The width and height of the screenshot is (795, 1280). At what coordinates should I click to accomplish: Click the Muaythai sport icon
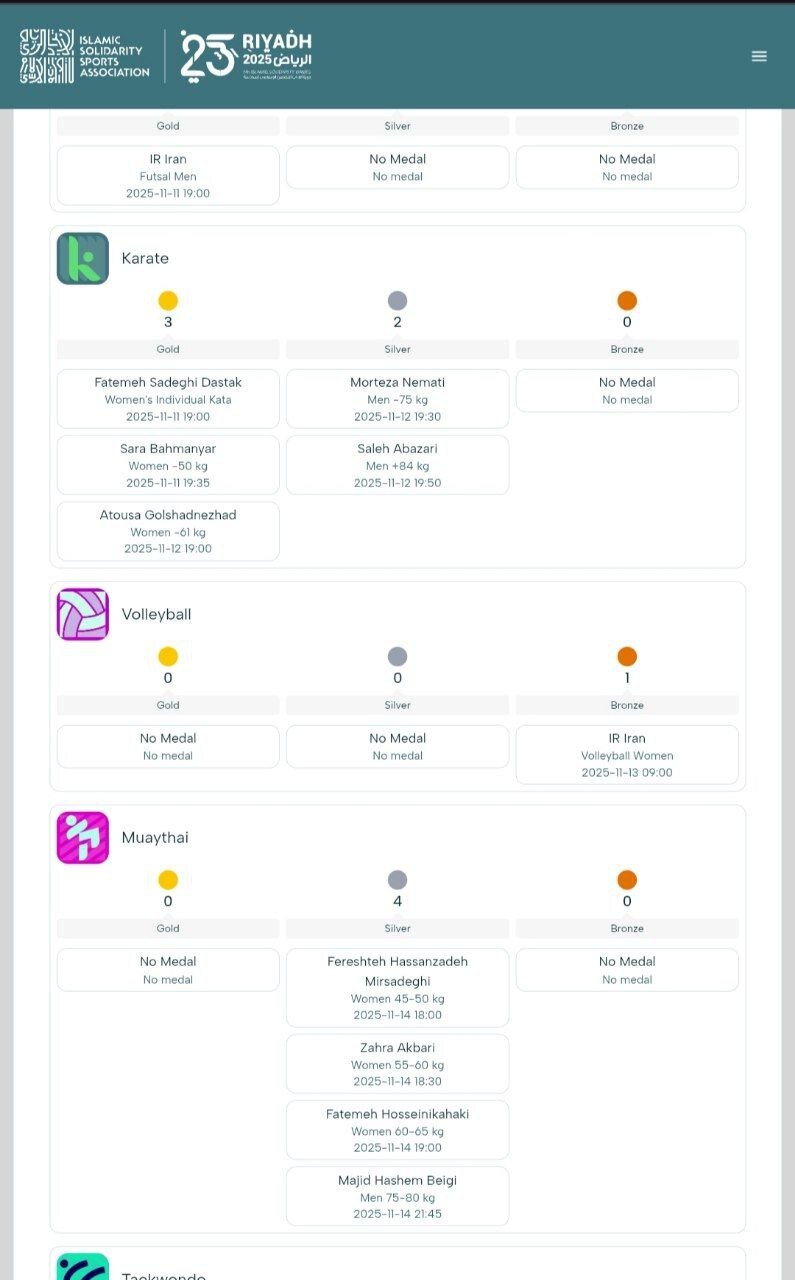(83, 838)
